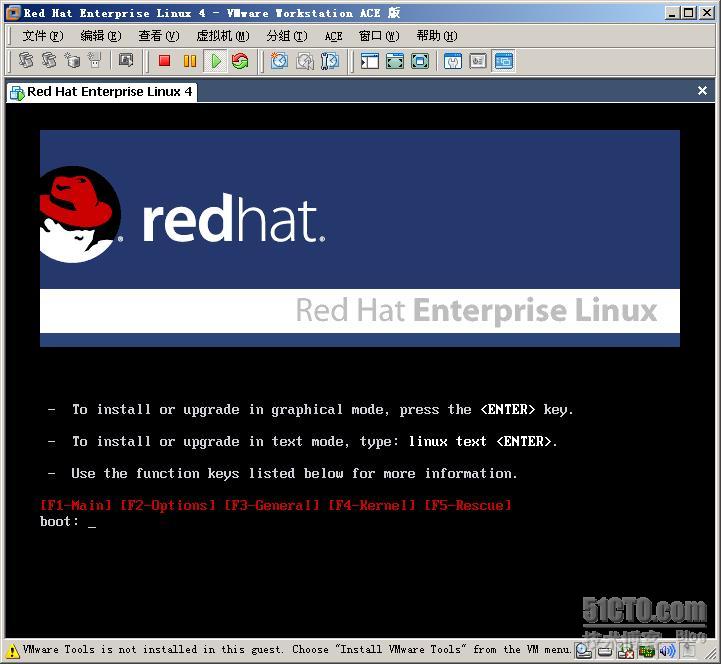The height and width of the screenshot is (664, 721).
Task: Click the Reset virtual machine icon
Action: [240, 61]
